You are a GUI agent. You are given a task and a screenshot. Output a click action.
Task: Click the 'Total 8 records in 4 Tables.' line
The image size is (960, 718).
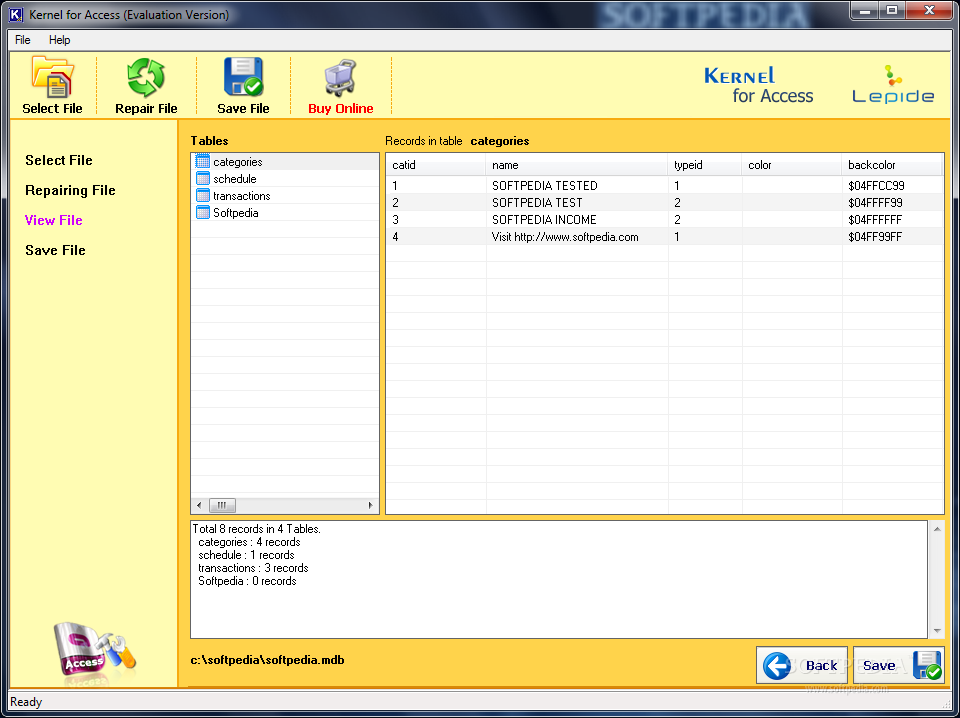click(257, 529)
